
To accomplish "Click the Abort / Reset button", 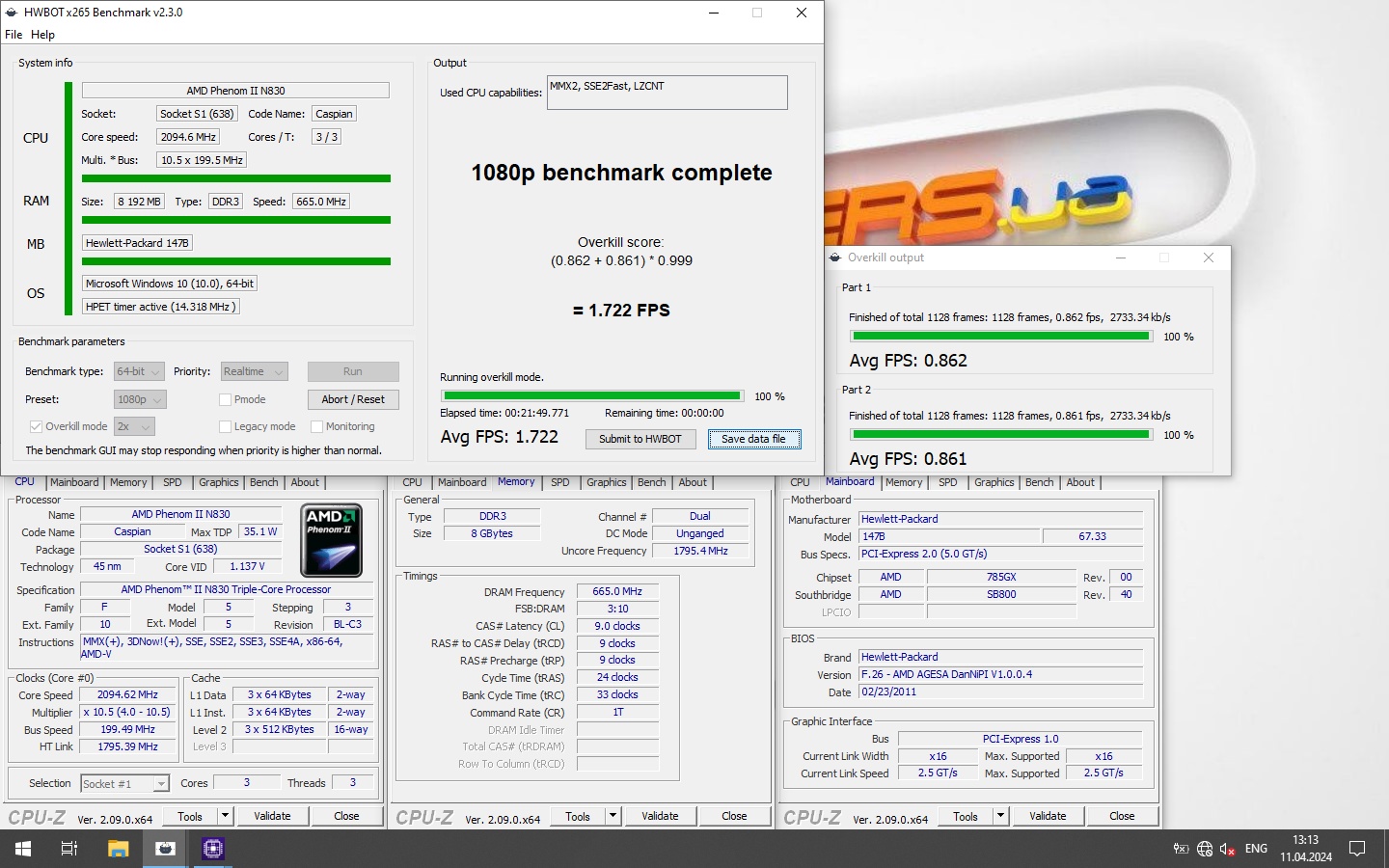I will 353,399.
